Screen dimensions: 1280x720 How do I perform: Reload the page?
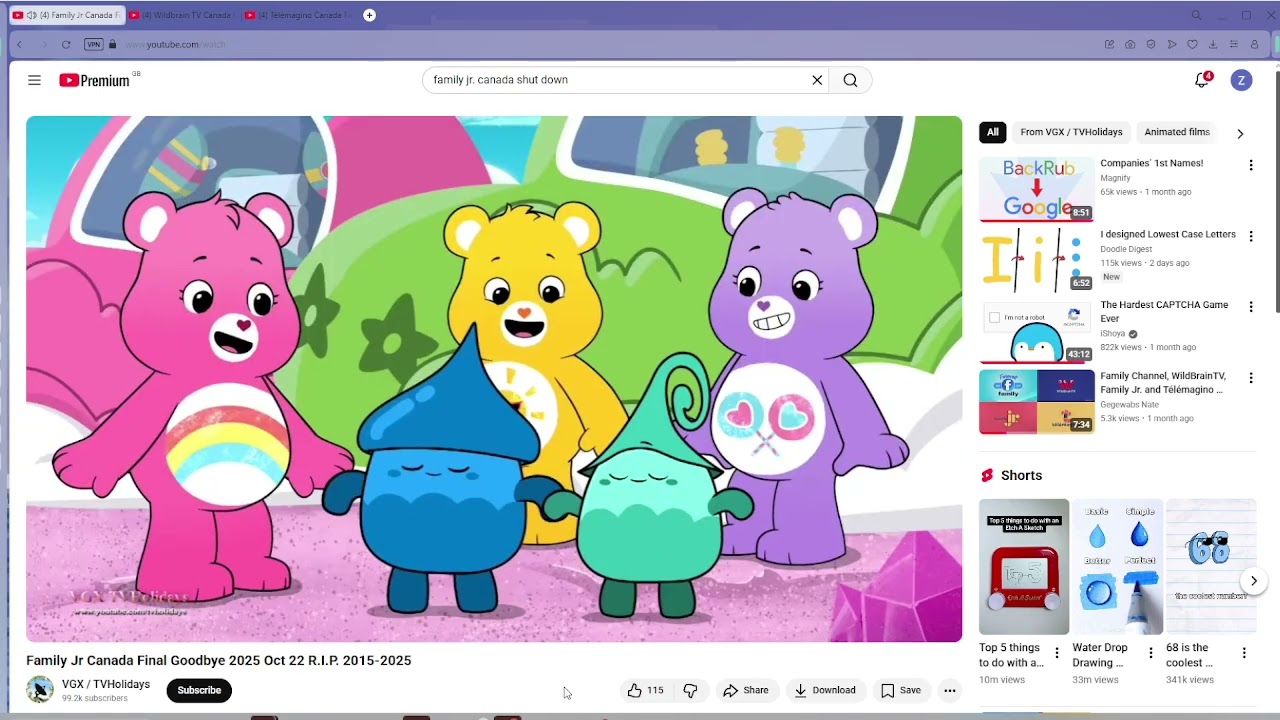[66, 44]
